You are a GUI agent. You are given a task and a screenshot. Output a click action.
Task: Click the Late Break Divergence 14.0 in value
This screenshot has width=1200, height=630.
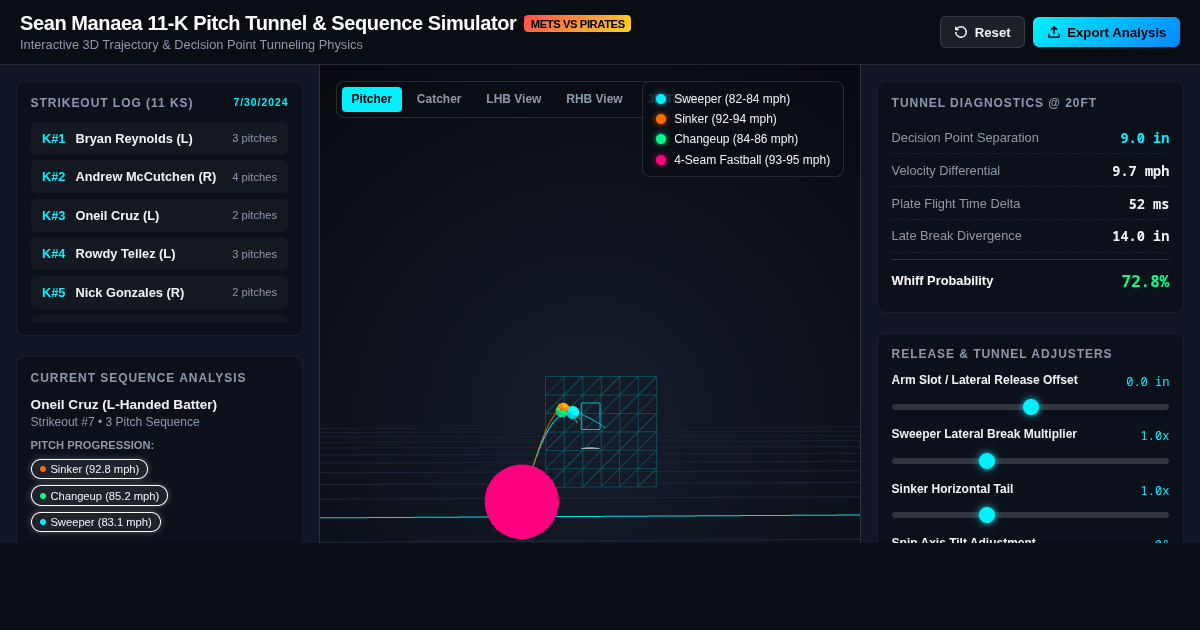click(1141, 236)
